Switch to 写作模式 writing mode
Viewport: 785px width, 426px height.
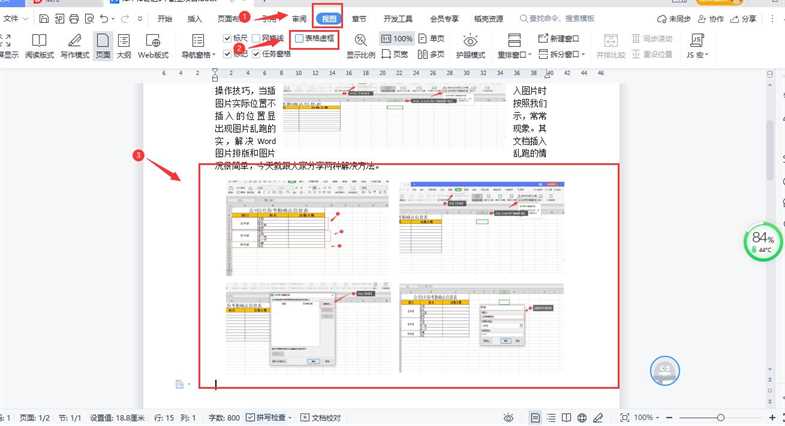(x=76, y=44)
